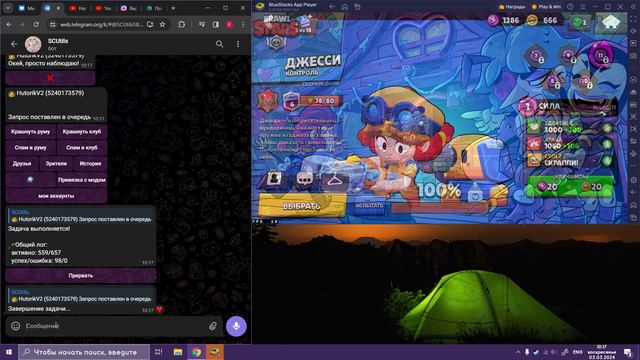Click ВЫБРАТЬ to select Джесси
Viewport: 640px width, 360px height.
[x=302, y=206]
